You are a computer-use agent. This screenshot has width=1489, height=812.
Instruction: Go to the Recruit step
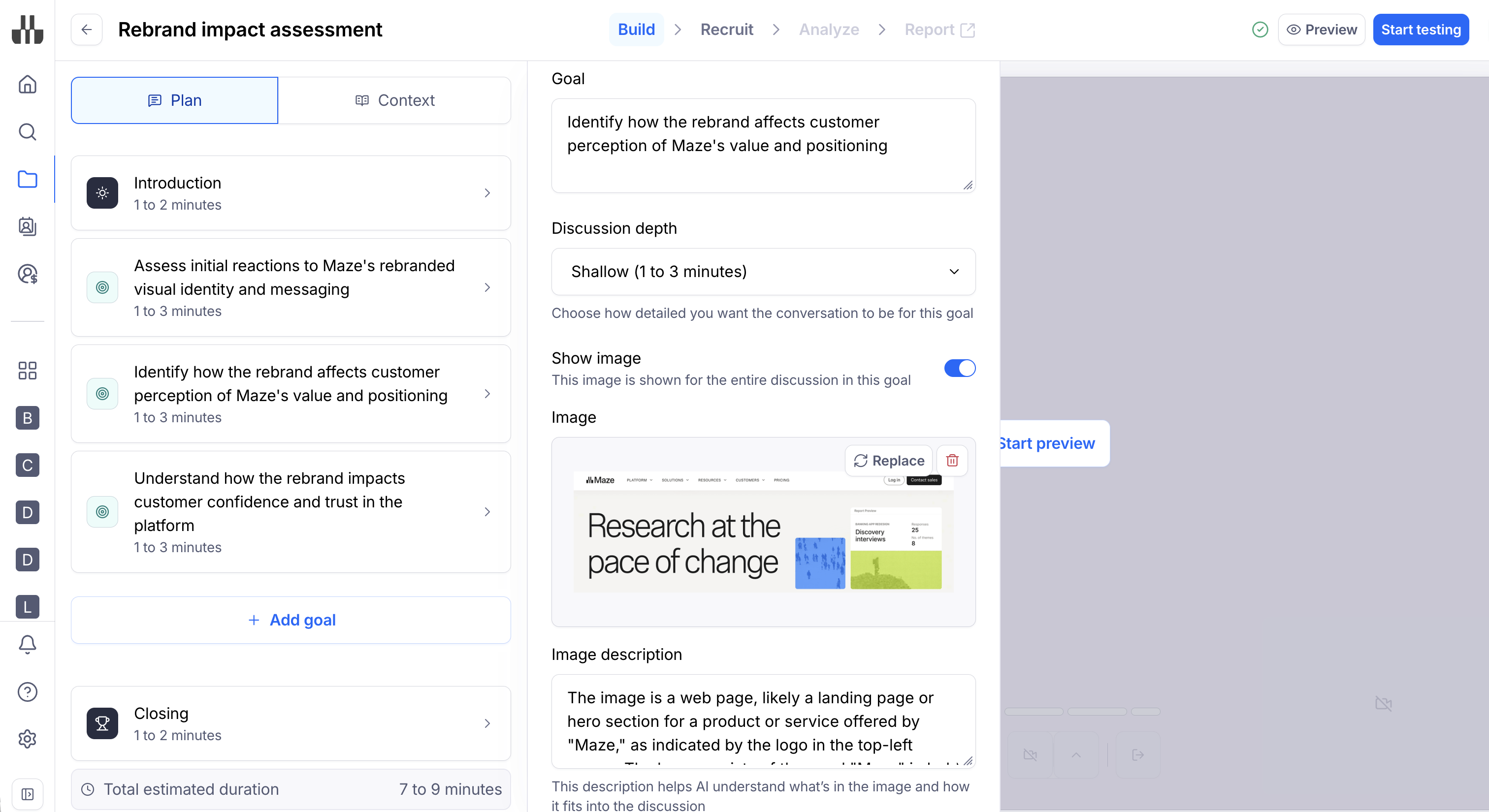click(x=727, y=30)
